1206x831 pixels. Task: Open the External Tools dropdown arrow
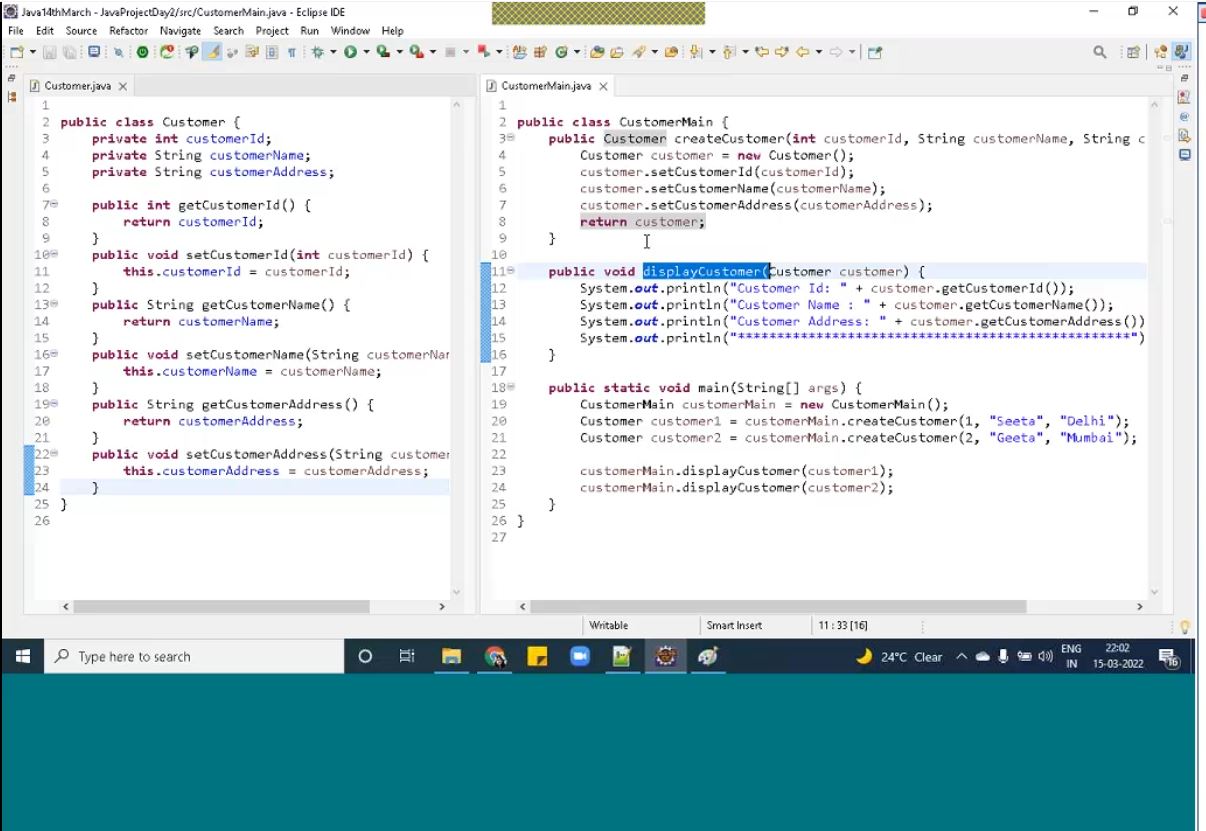pyautogui.click(x=433, y=52)
